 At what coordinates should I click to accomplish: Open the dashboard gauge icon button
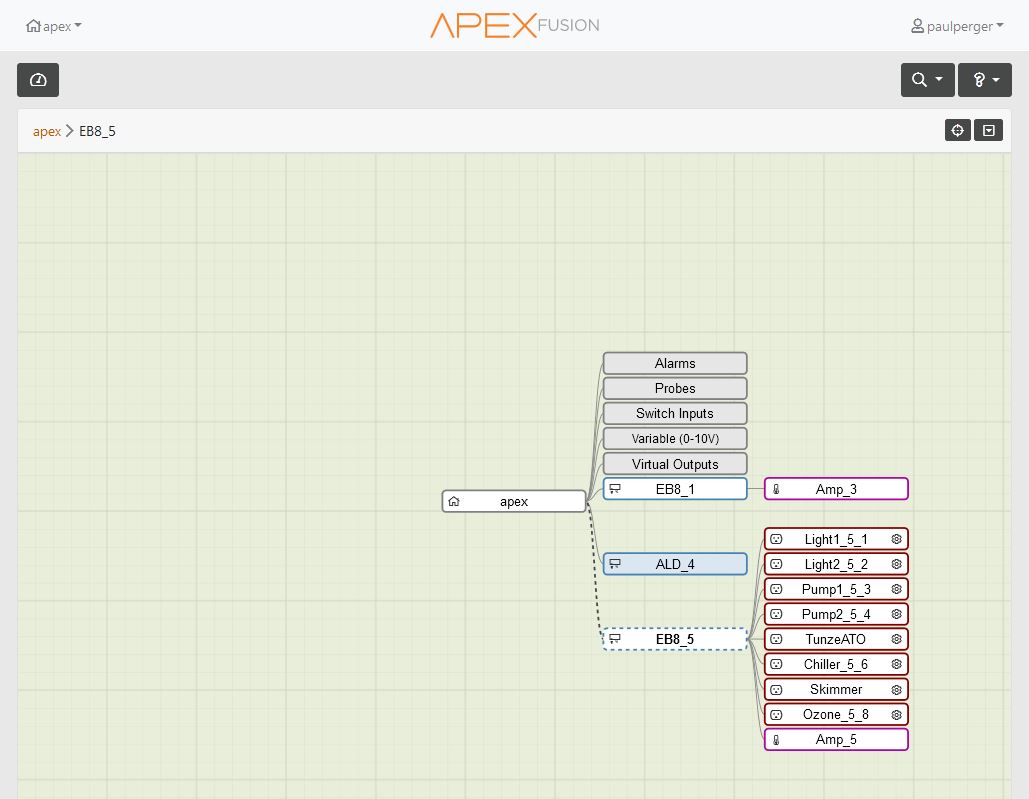[38, 80]
